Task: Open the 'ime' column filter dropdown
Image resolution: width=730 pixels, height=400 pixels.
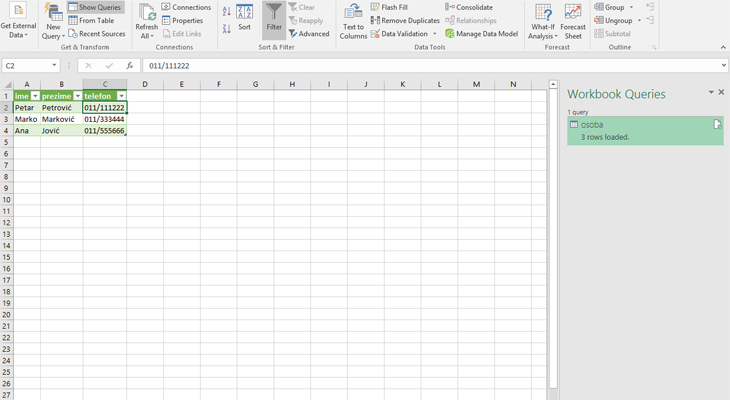Action: pyautogui.click(x=35, y=96)
